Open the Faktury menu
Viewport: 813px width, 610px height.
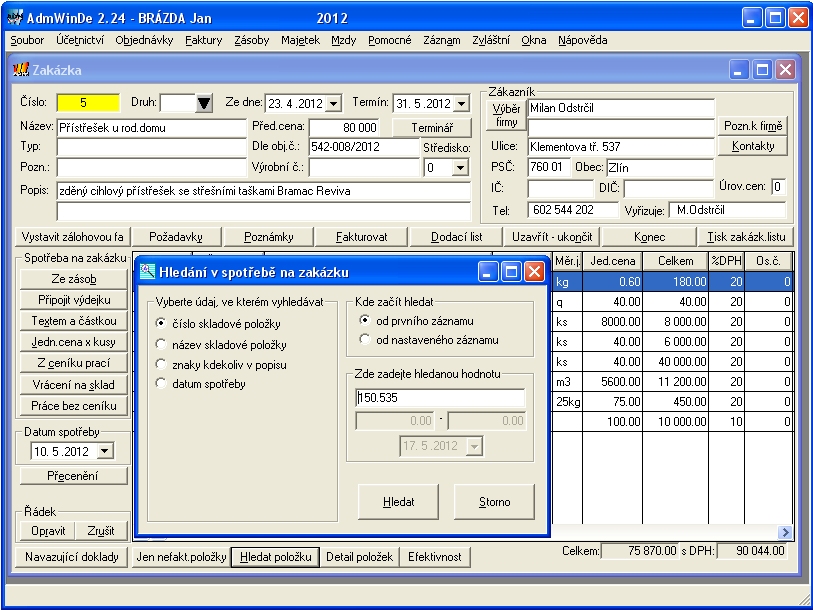(203, 40)
